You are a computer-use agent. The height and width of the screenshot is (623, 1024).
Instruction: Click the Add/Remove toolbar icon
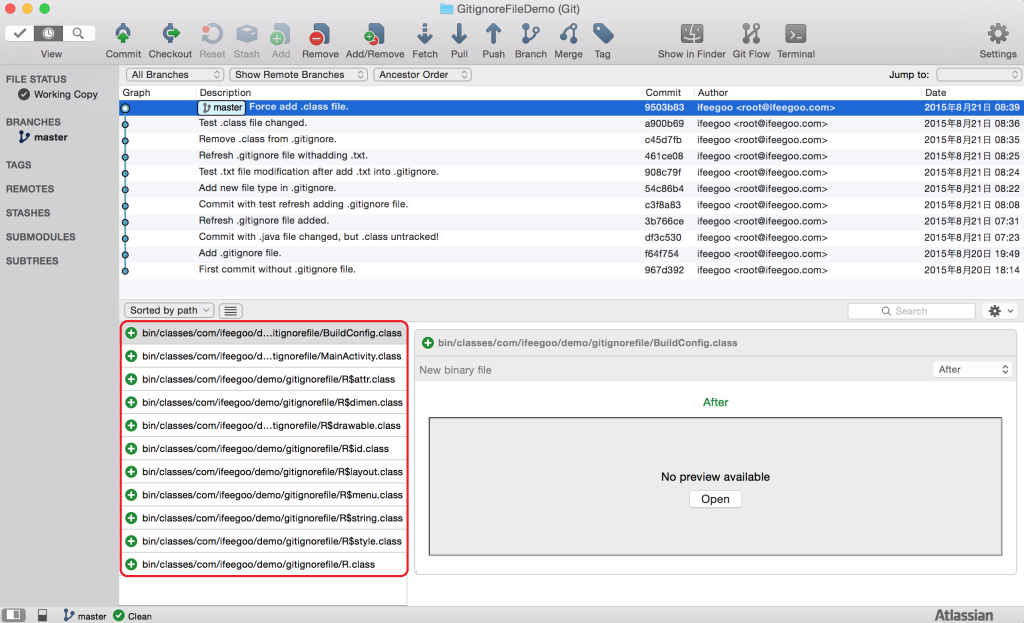pos(375,34)
